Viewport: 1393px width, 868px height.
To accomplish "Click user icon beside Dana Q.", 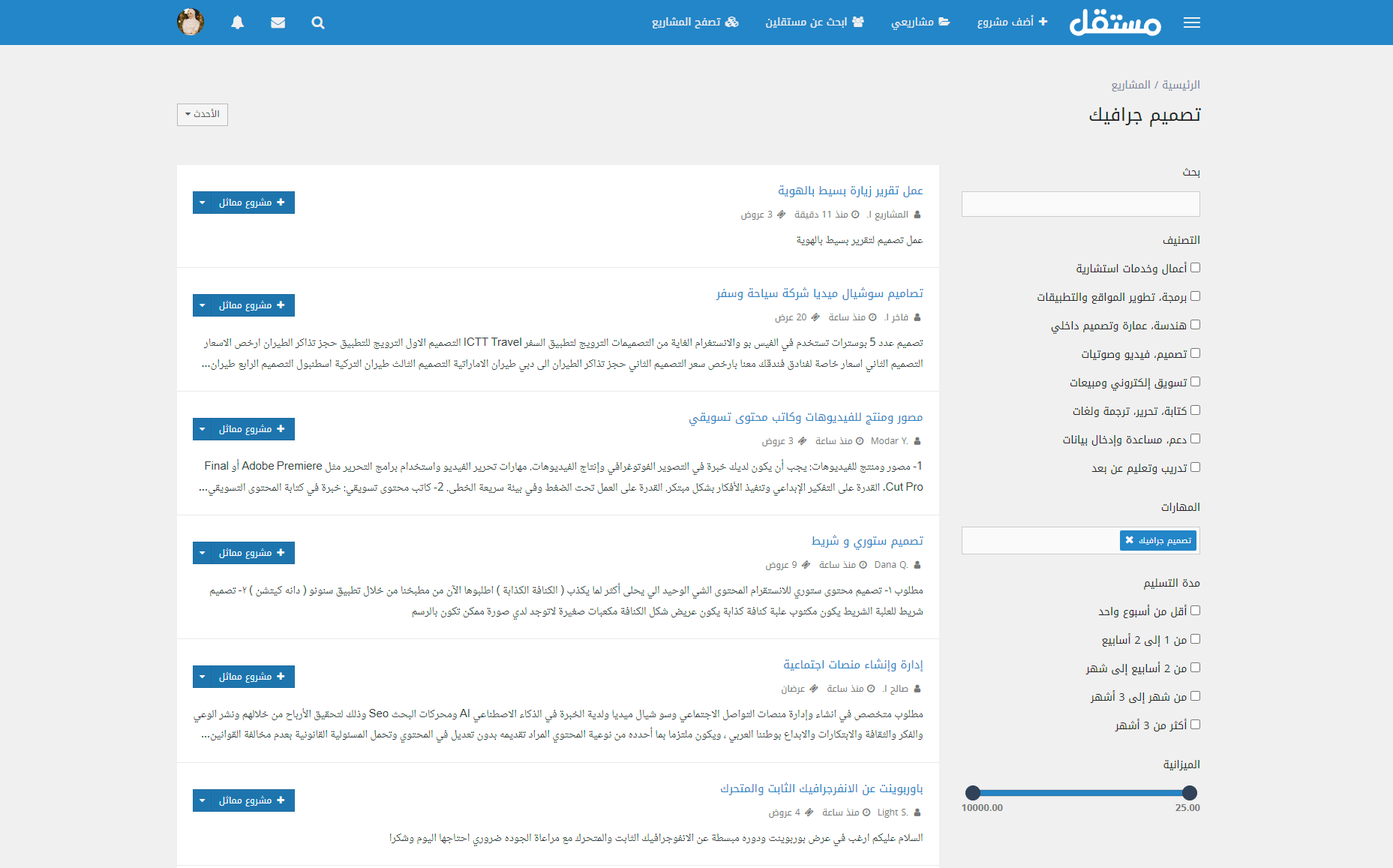I will click(x=917, y=565).
